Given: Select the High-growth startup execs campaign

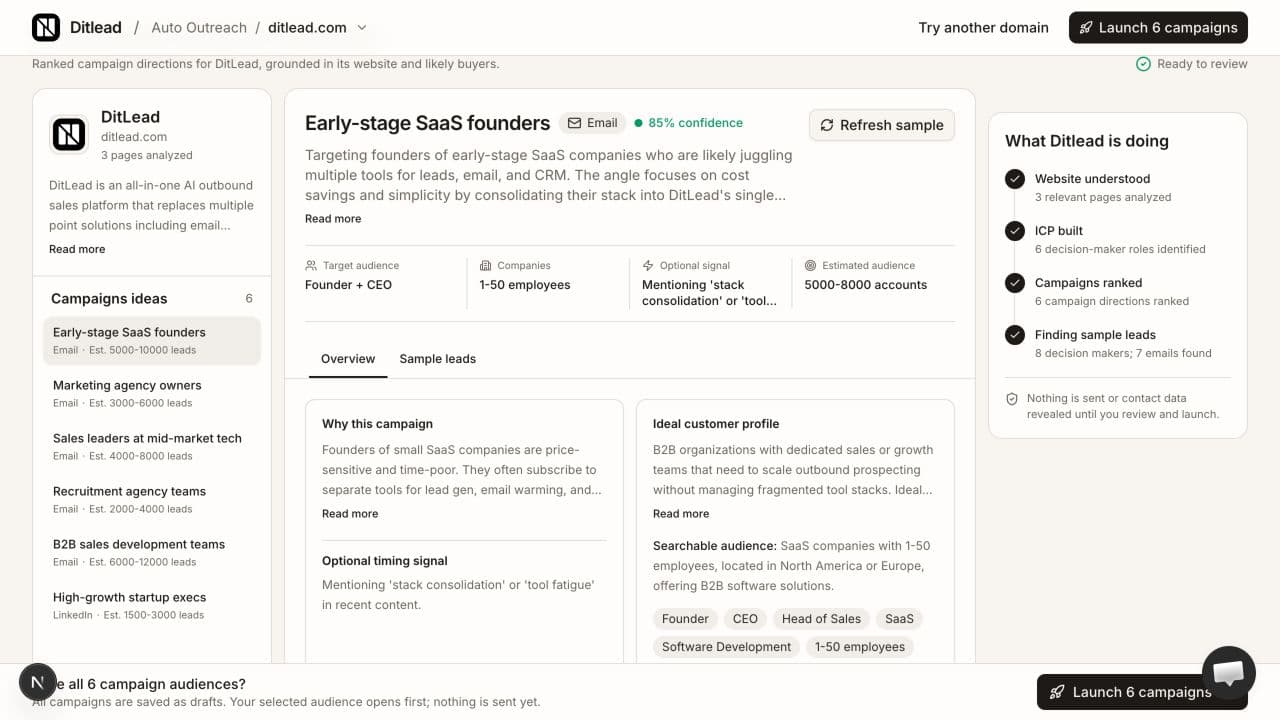Looking at the screenshot, I should point(152,606).
